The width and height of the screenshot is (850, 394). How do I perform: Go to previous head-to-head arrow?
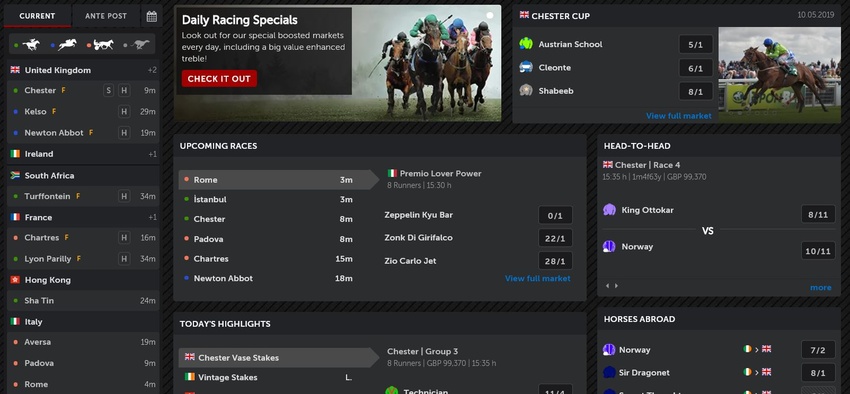point(608,286)
